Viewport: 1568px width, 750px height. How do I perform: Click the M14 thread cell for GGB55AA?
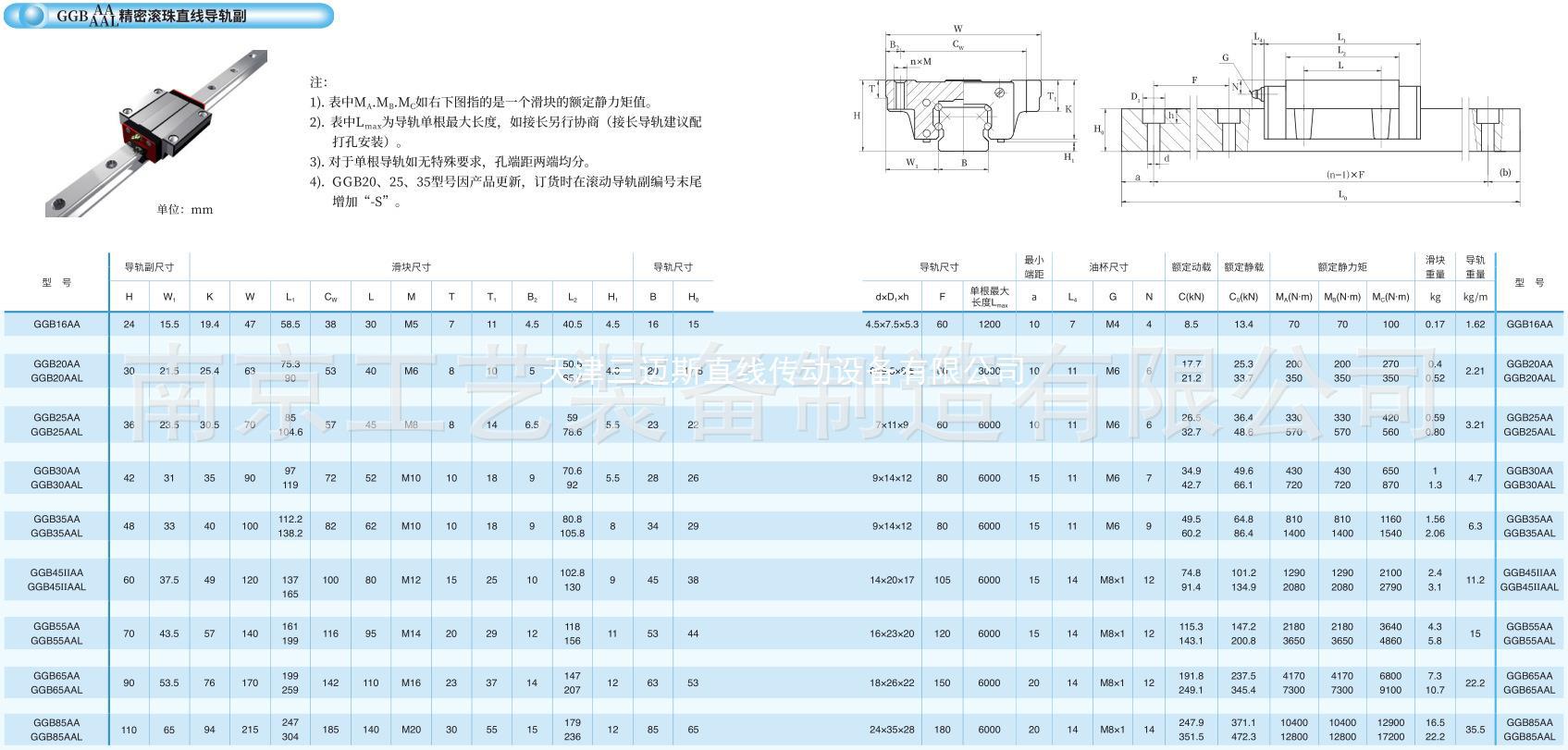(x=411, y=633)
